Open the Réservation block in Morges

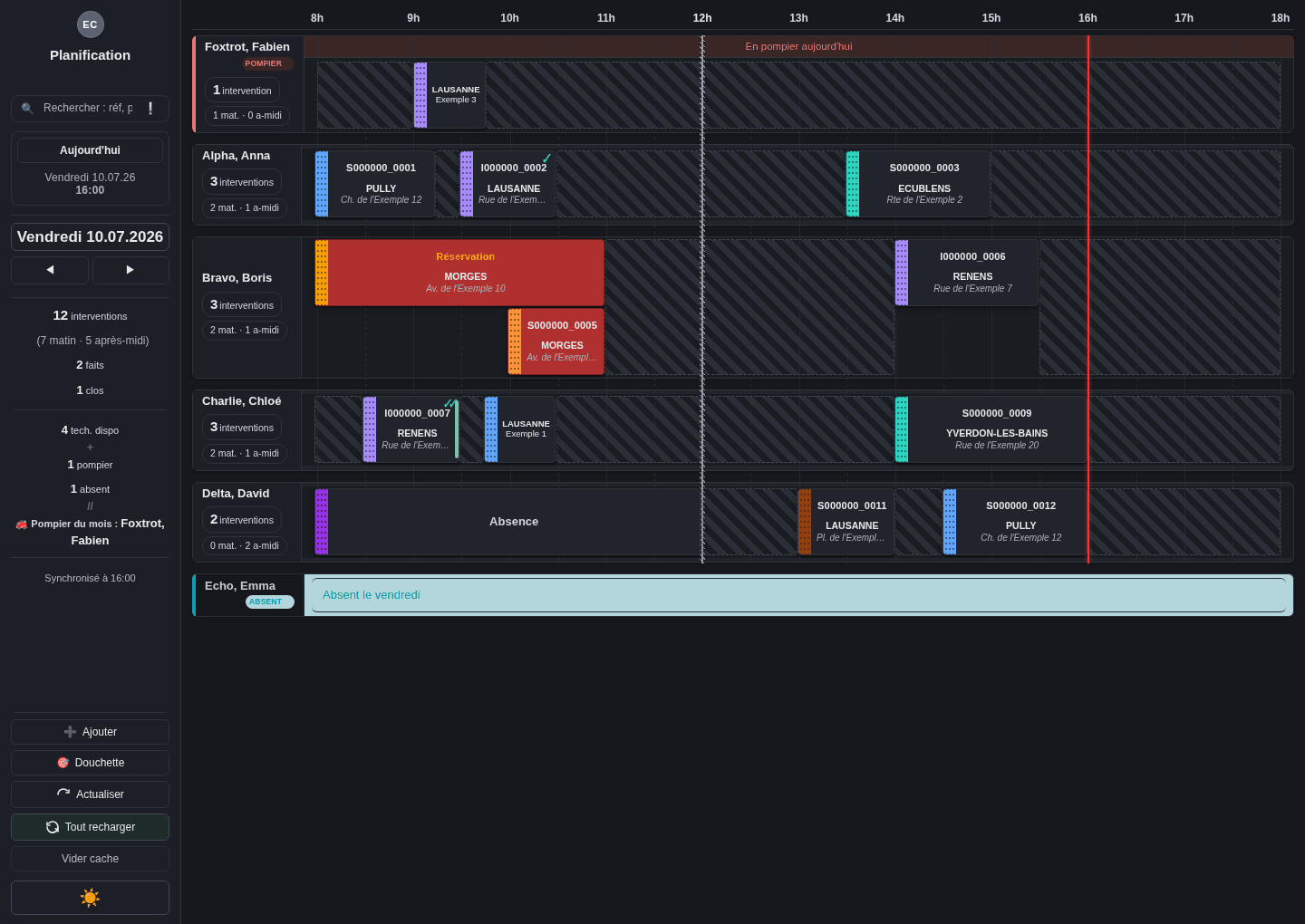pyautogui.click(x=459, y=273)
